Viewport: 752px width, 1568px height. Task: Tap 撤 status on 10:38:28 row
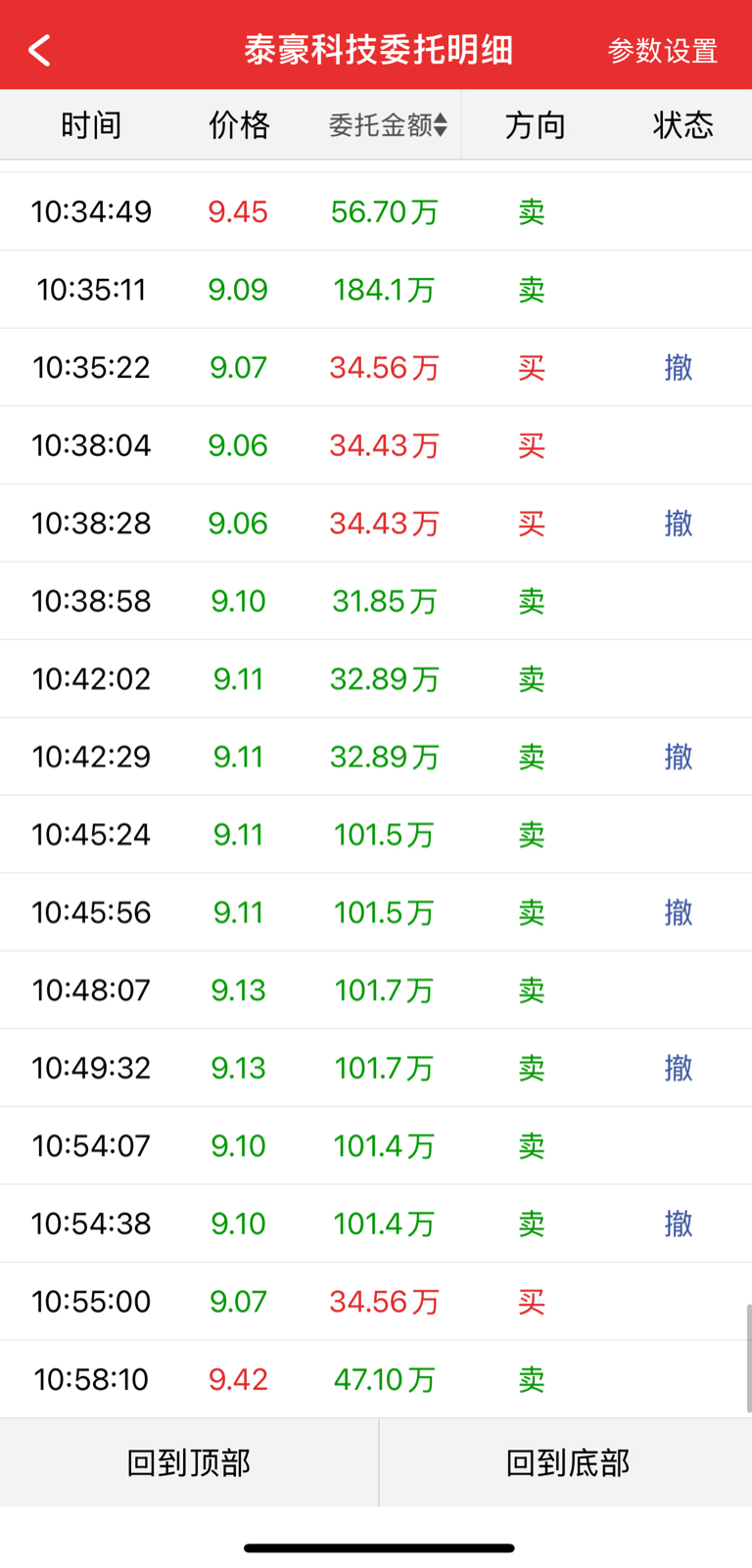[679, 524]
